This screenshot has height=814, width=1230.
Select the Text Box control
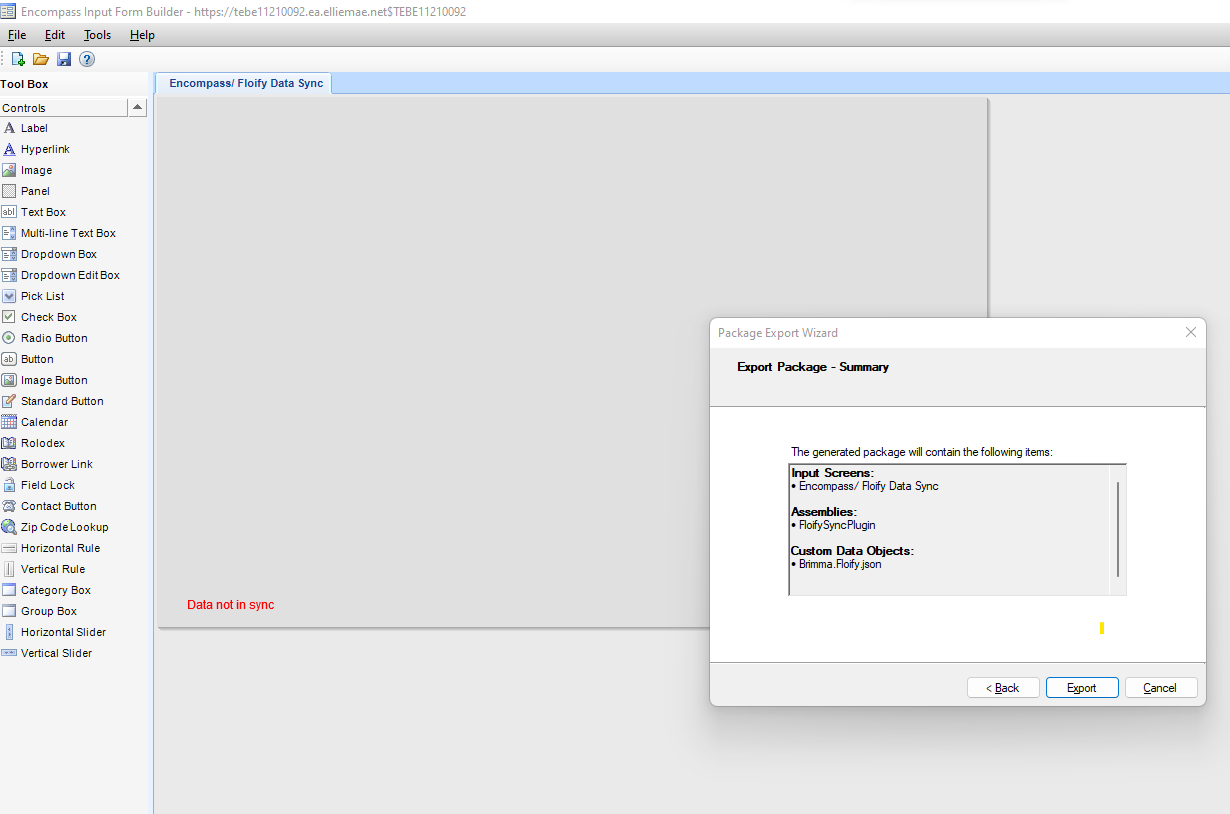pos(43,211)
